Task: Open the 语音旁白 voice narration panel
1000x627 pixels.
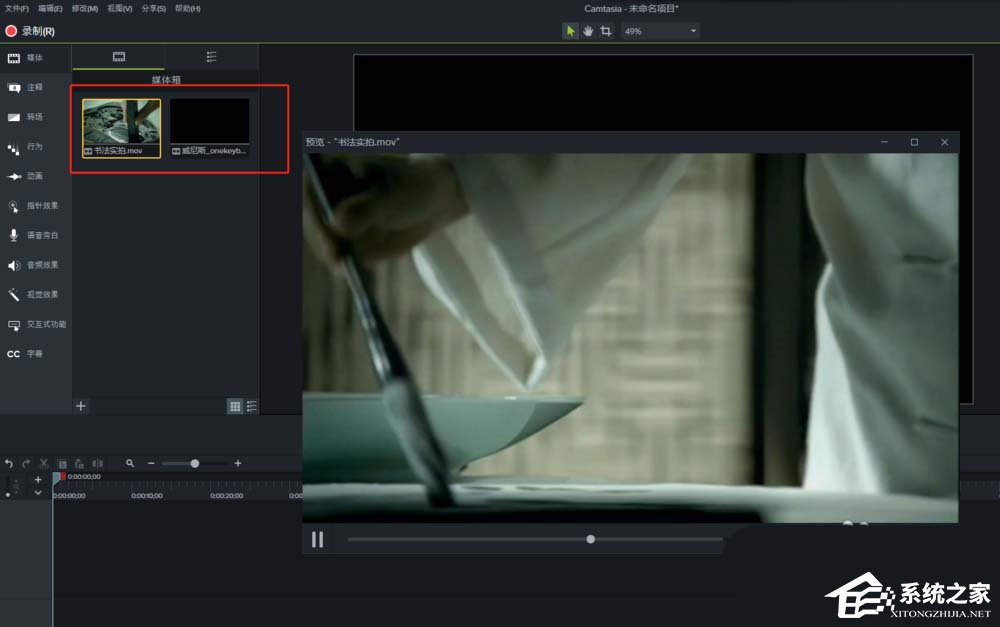Action: click(34, 235)
